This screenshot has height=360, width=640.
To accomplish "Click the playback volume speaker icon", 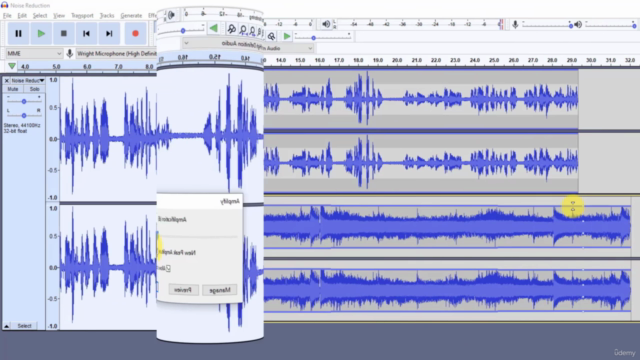I will coord(578,25).
